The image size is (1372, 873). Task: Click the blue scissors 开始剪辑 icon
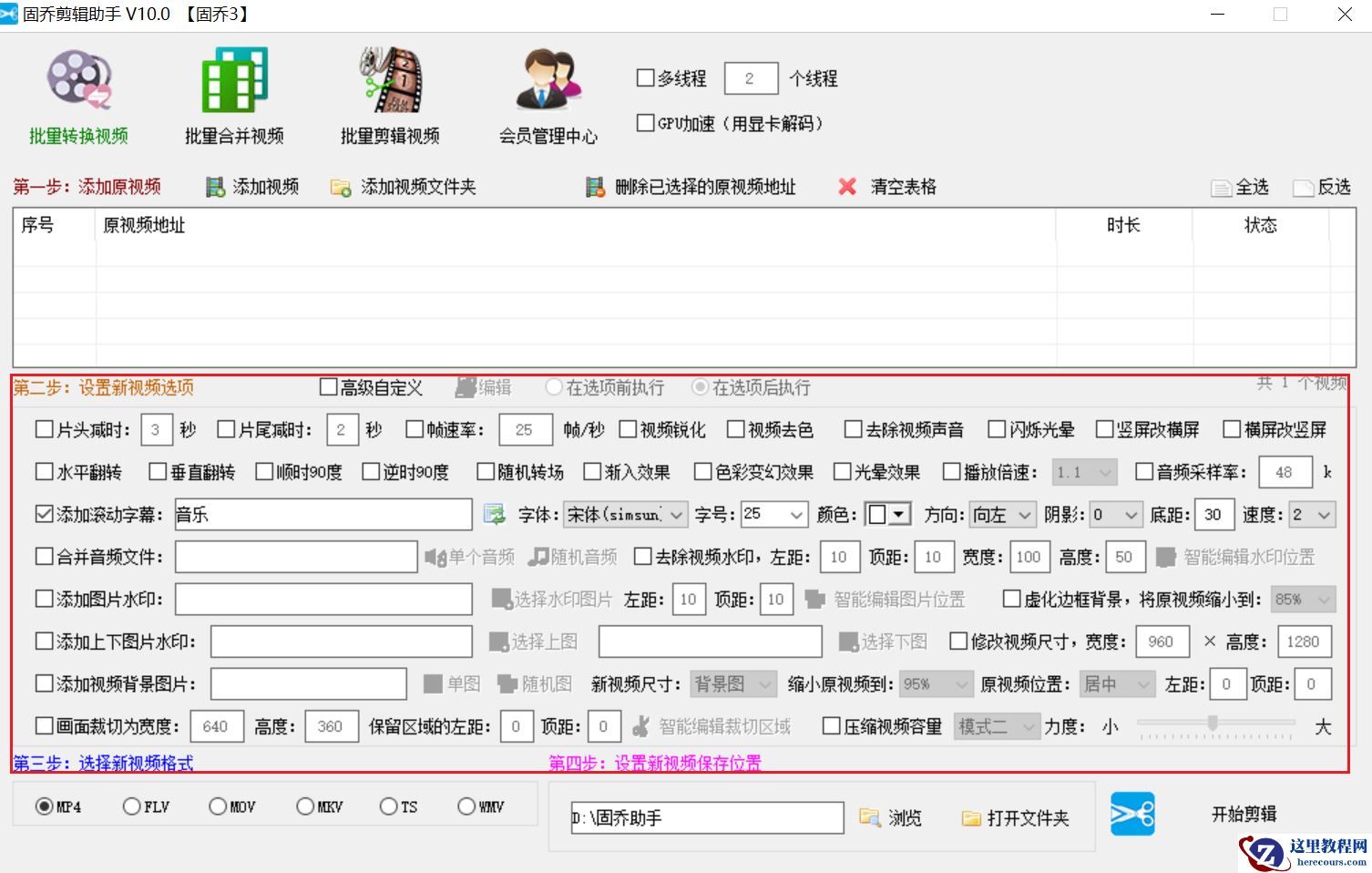(x=1132, y=814)
